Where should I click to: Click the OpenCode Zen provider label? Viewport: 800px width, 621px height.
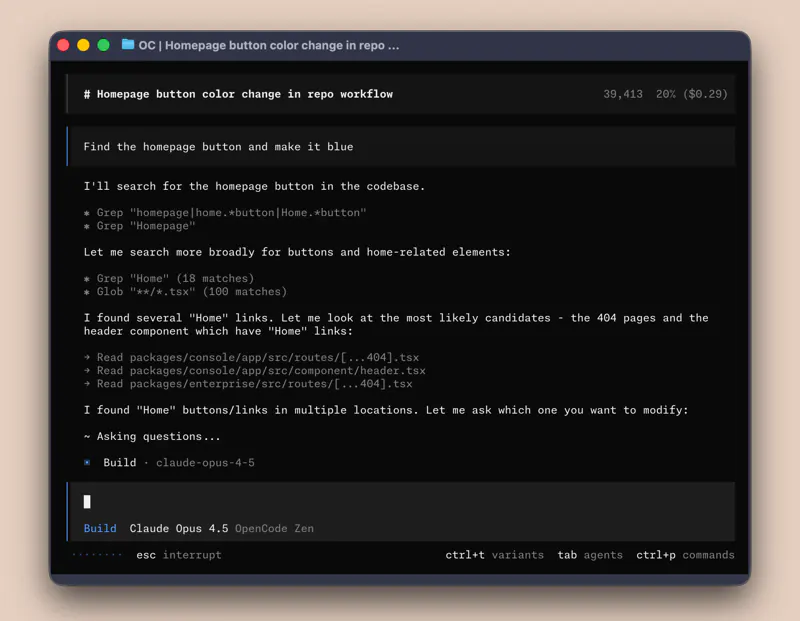tap(274, 528)
